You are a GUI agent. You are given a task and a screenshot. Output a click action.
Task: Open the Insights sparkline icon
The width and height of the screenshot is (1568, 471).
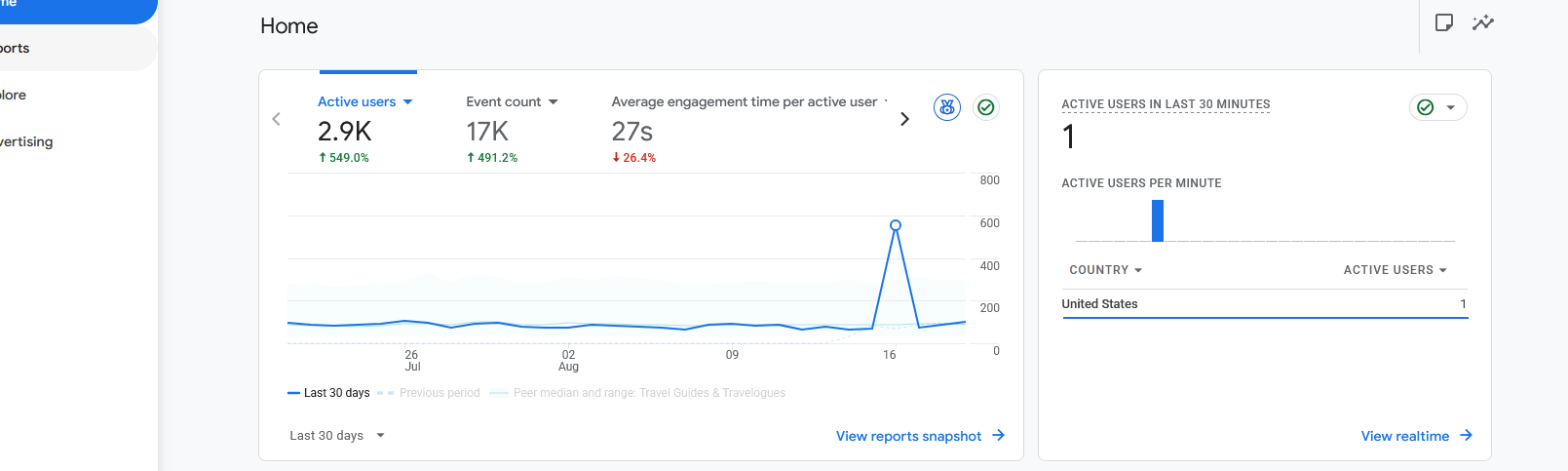pos(1483,22)
